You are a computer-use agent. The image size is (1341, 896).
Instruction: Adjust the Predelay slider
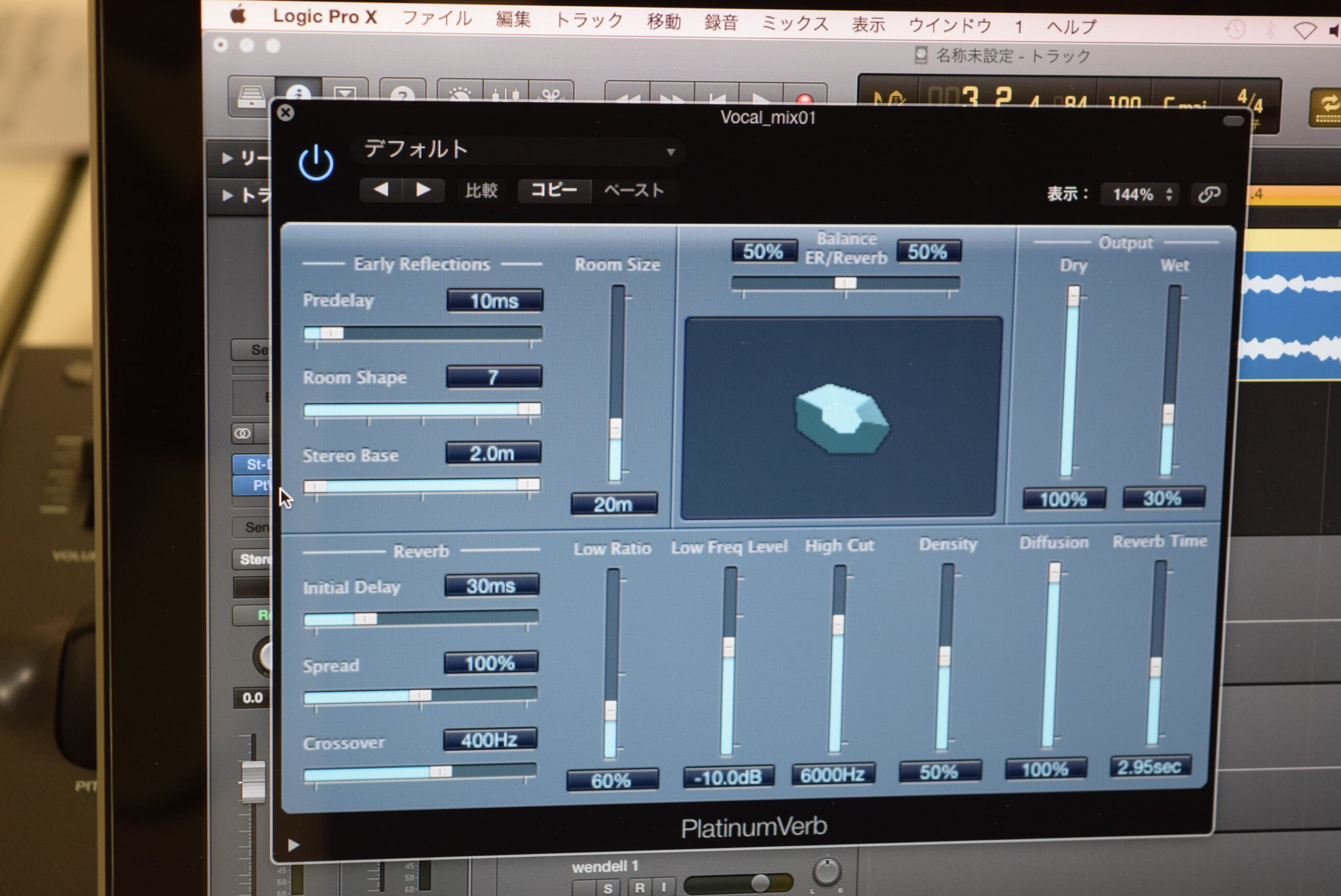click(423, 333)
